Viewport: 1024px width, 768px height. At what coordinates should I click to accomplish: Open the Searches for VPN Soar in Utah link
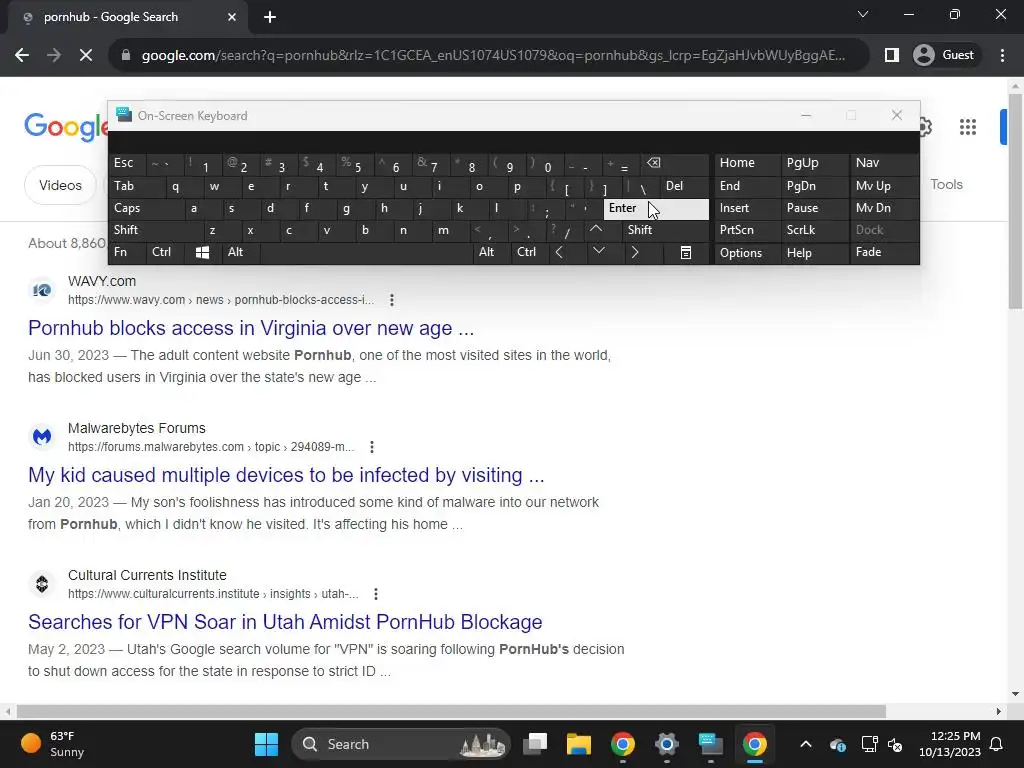285,622
